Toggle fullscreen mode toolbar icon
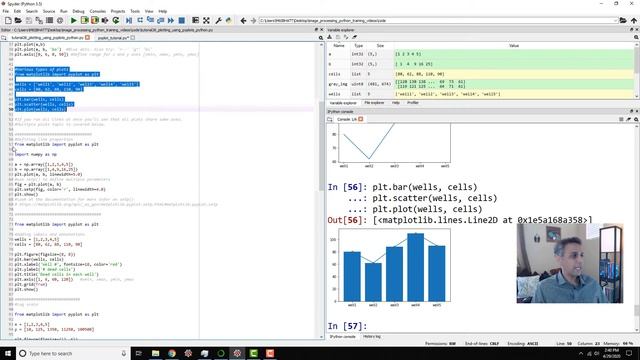This screenshot has height=360, width=640. [x=206, y=20]
